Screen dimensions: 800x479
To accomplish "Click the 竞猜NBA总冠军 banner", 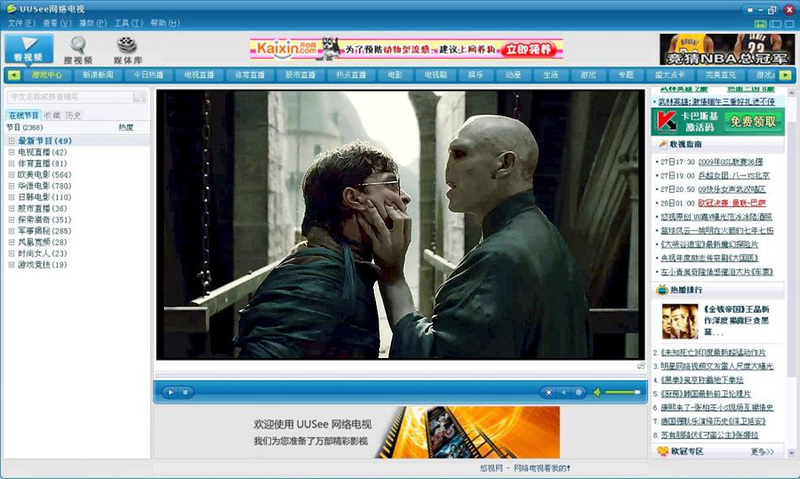I will click(x=727, y=49).
